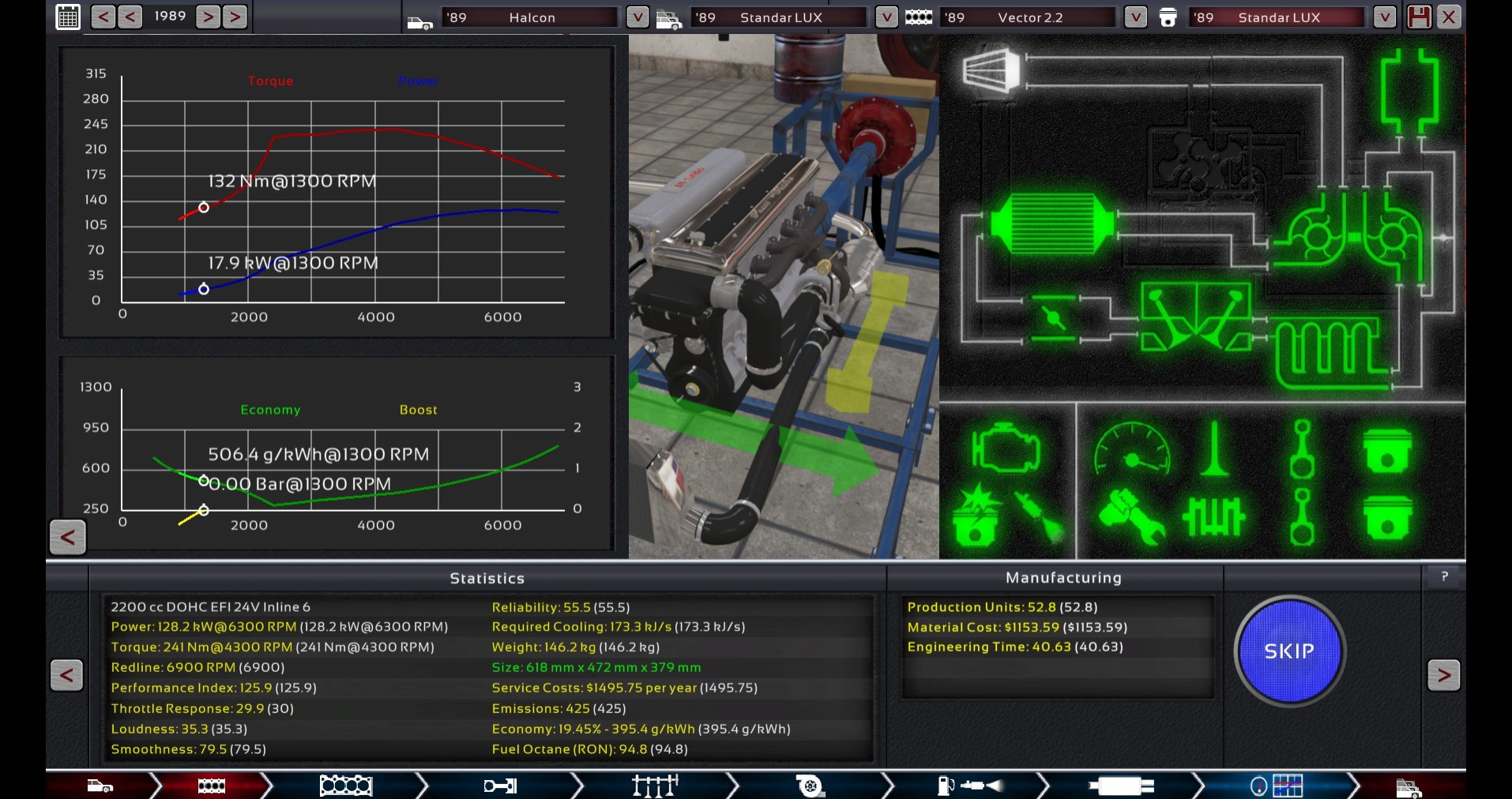Open the calendar icon in top bar

(68, 17)
